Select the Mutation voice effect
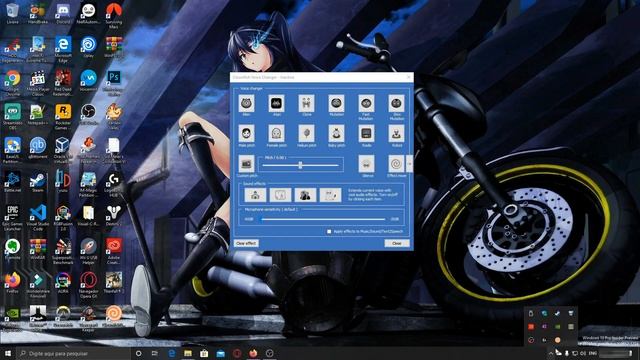 [x=336, y=103]
